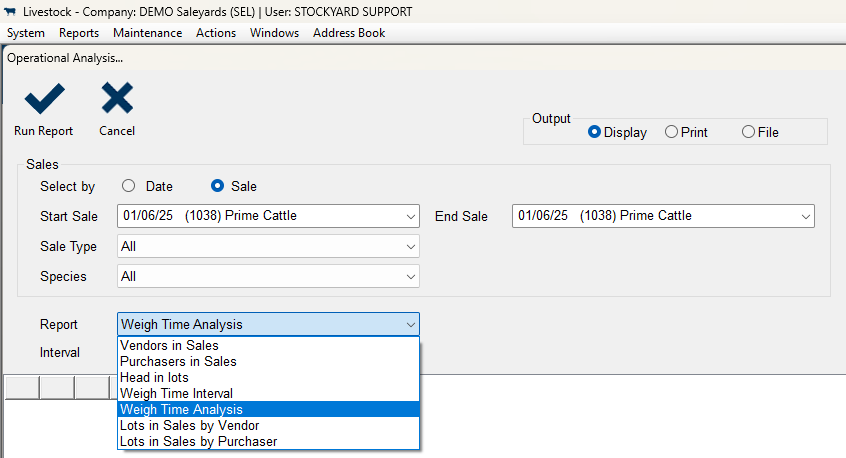Click the Livestock app icon in title bar
This screenshot has width=846, height=458.
click(10, 11)
